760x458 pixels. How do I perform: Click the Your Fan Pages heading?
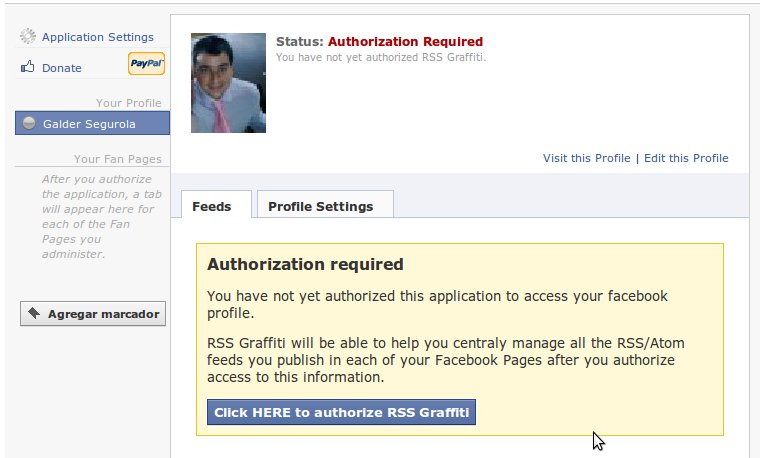point(117,159)
